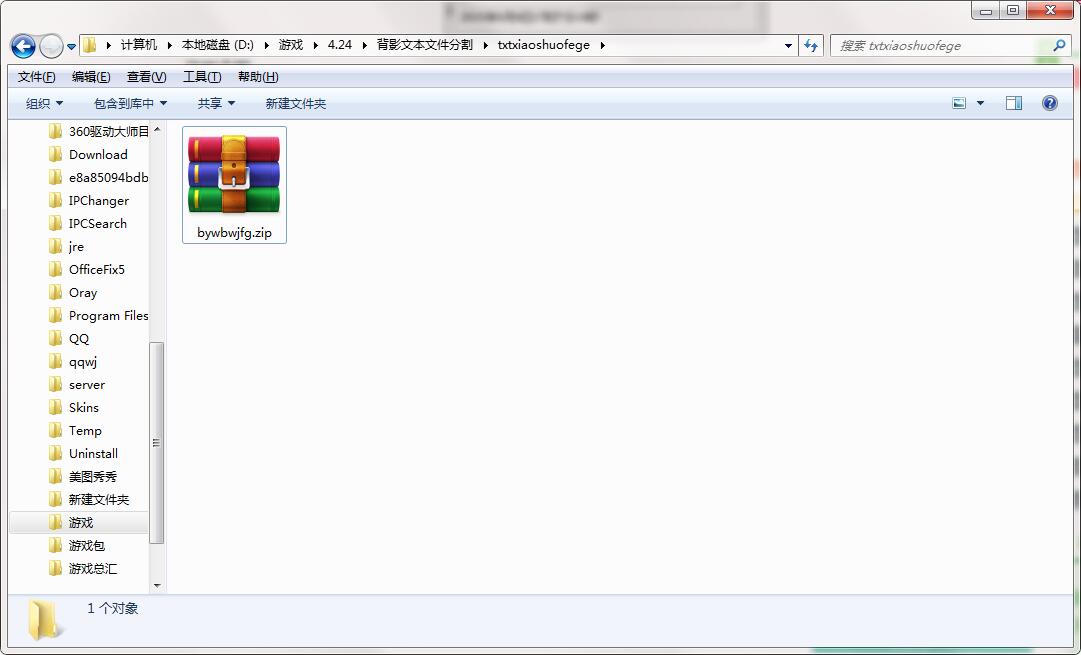Viewport: 1081px width, 655px height.
Task: Click navigation pane scroll up arrow
Action: click(157, 129)
